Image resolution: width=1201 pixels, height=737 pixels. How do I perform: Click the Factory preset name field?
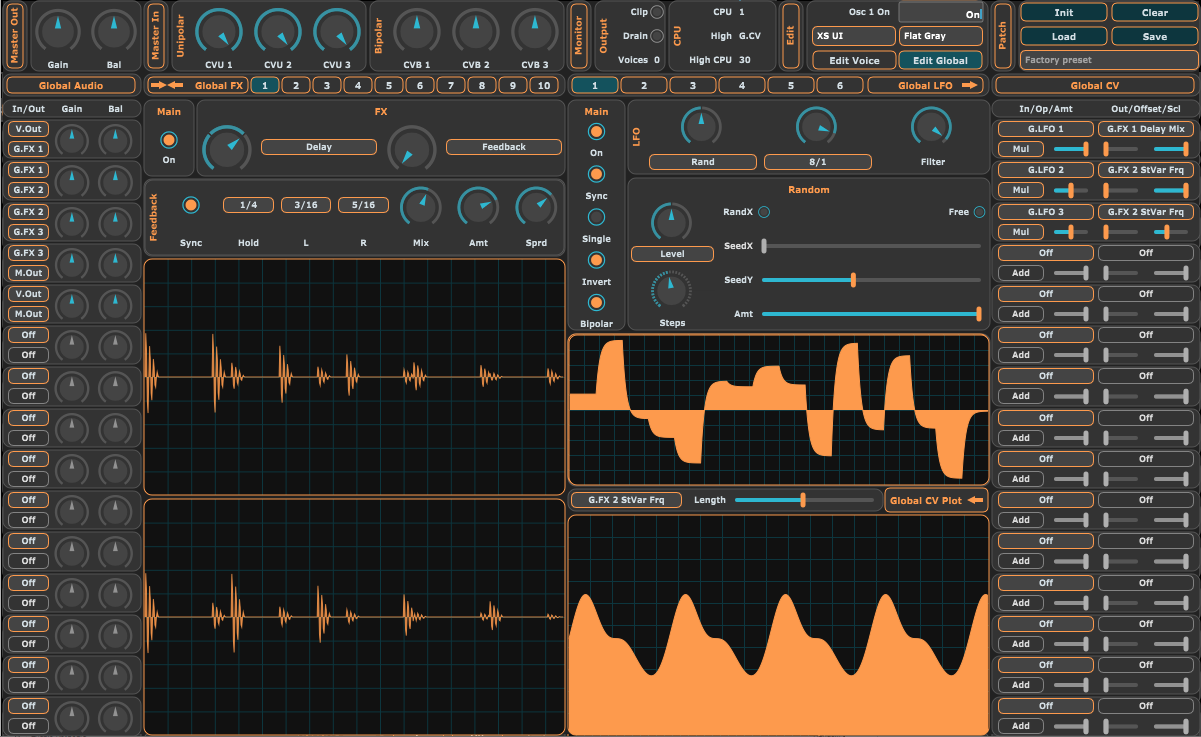[x=1108, y=60]
